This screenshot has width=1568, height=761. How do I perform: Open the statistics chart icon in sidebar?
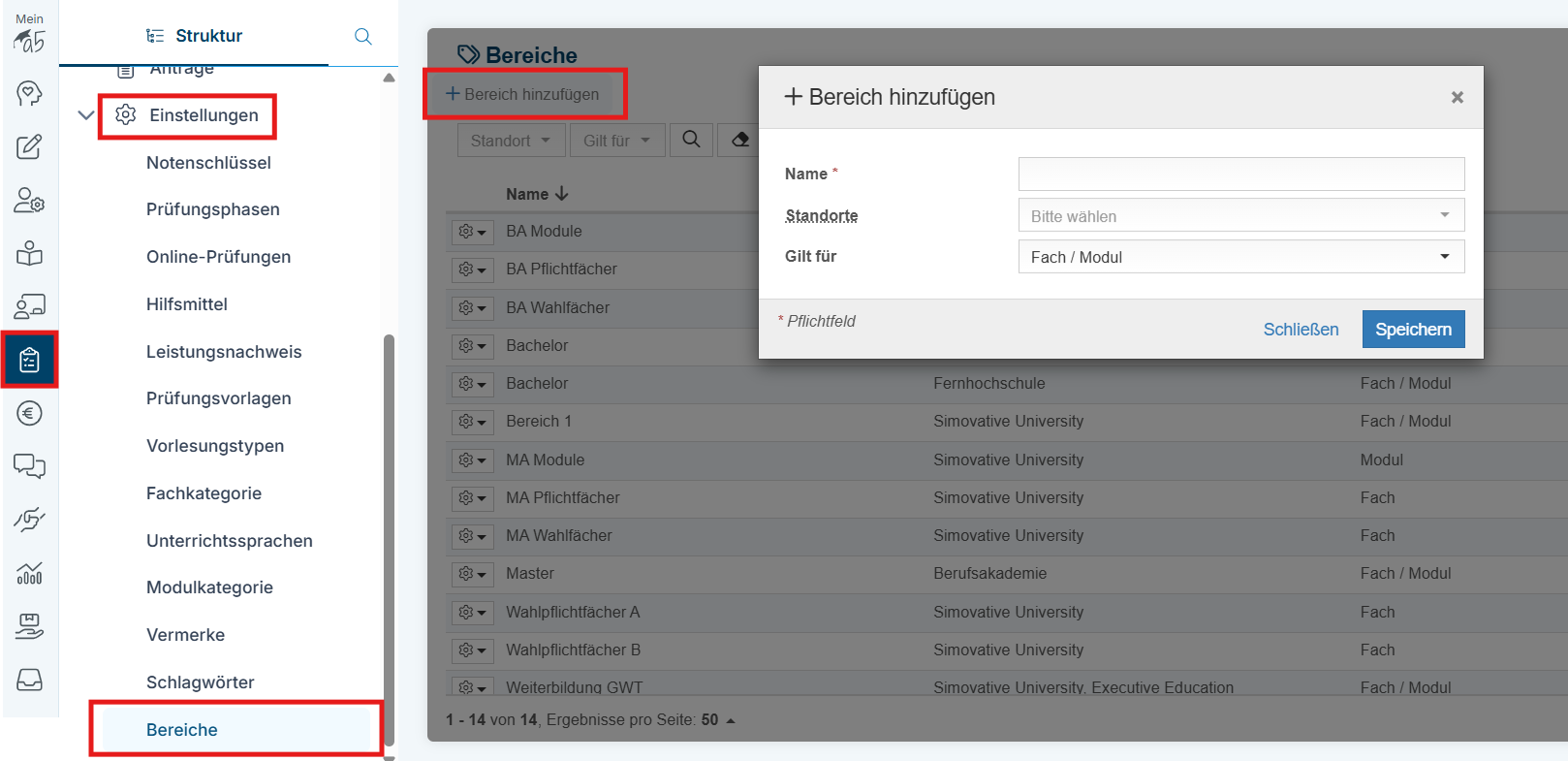[29, 573]
